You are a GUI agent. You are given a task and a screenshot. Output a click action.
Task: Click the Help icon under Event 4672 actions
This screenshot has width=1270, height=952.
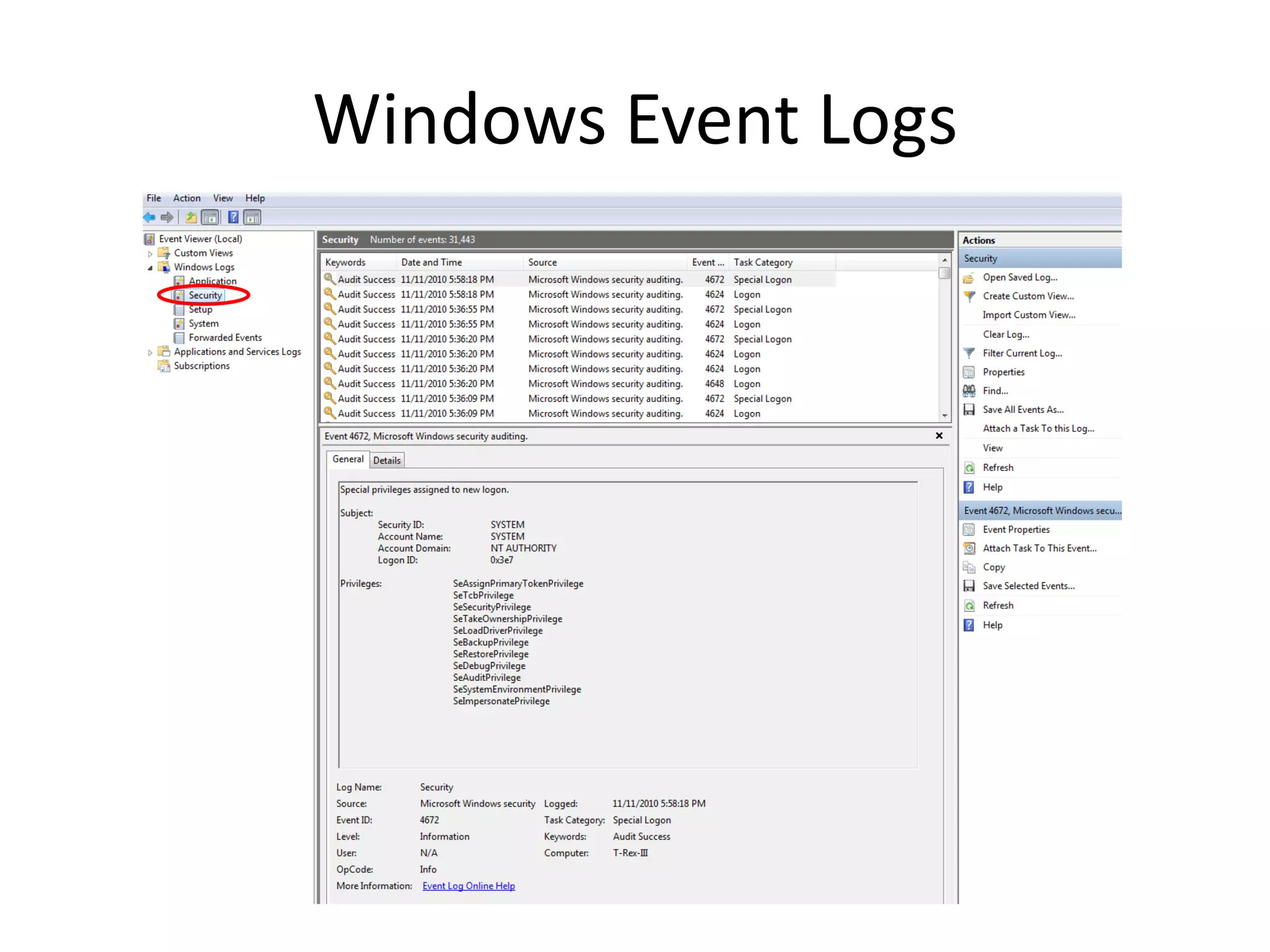point(969,625)
